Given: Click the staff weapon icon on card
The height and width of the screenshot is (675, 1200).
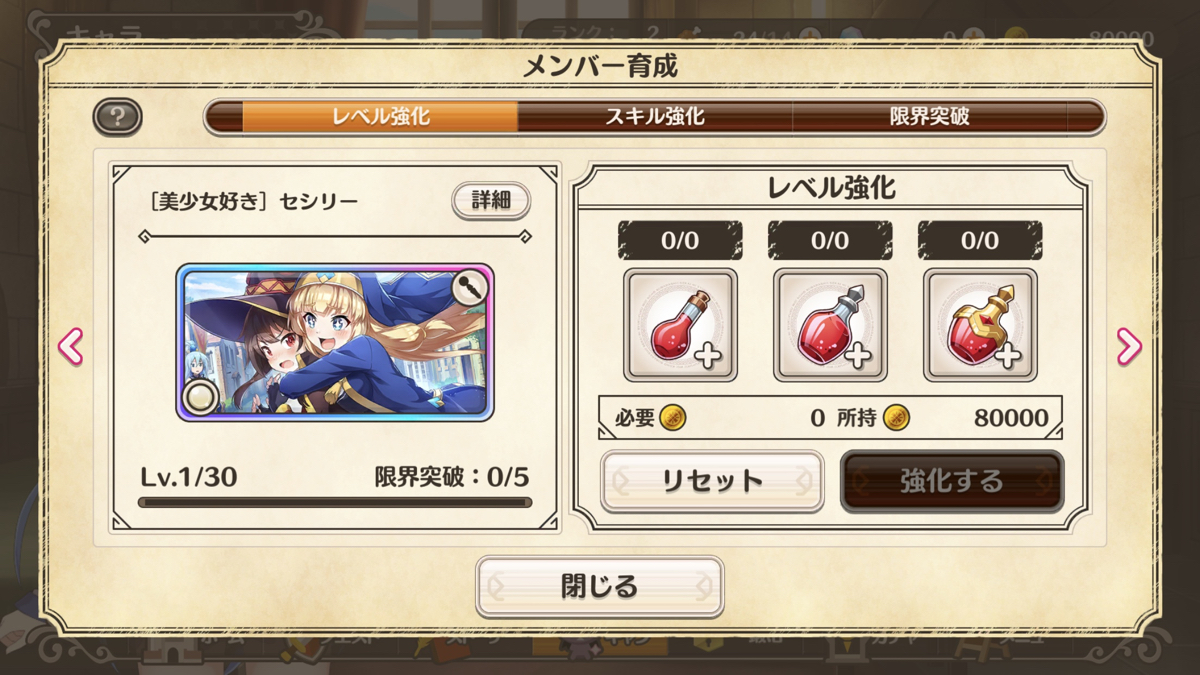Looking at the screenshot, I should pos(471,288).
